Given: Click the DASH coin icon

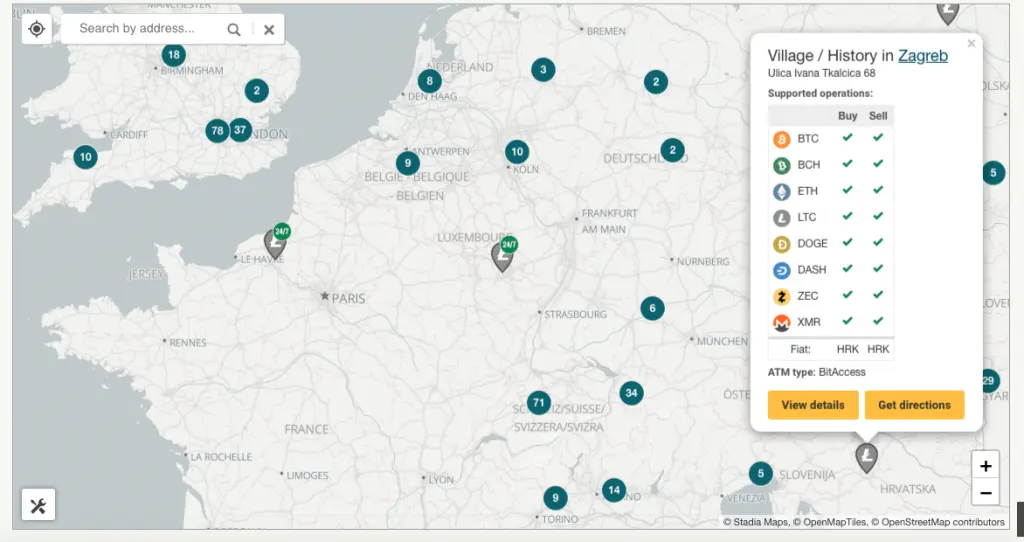Looking at the screenshot, I should point(782,270).
